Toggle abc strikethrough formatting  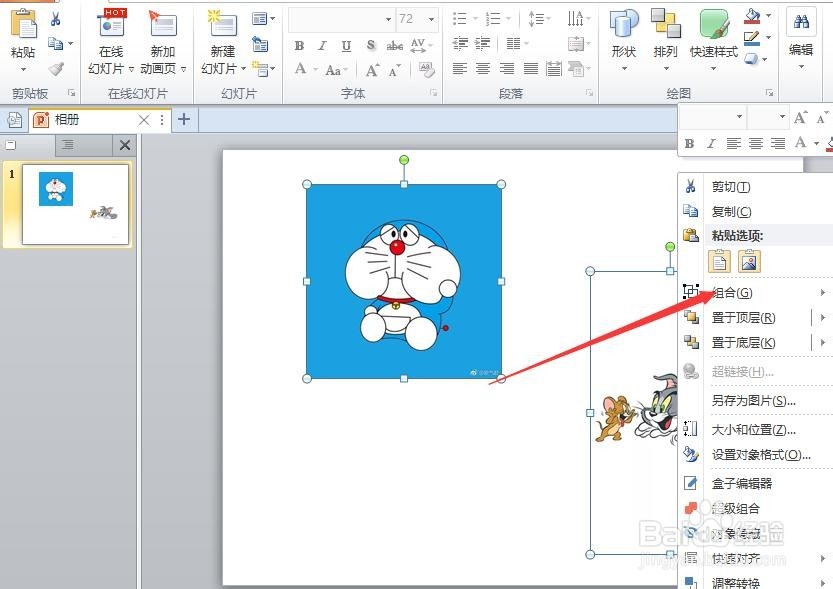pyautogui.click(x=394, y=46)
